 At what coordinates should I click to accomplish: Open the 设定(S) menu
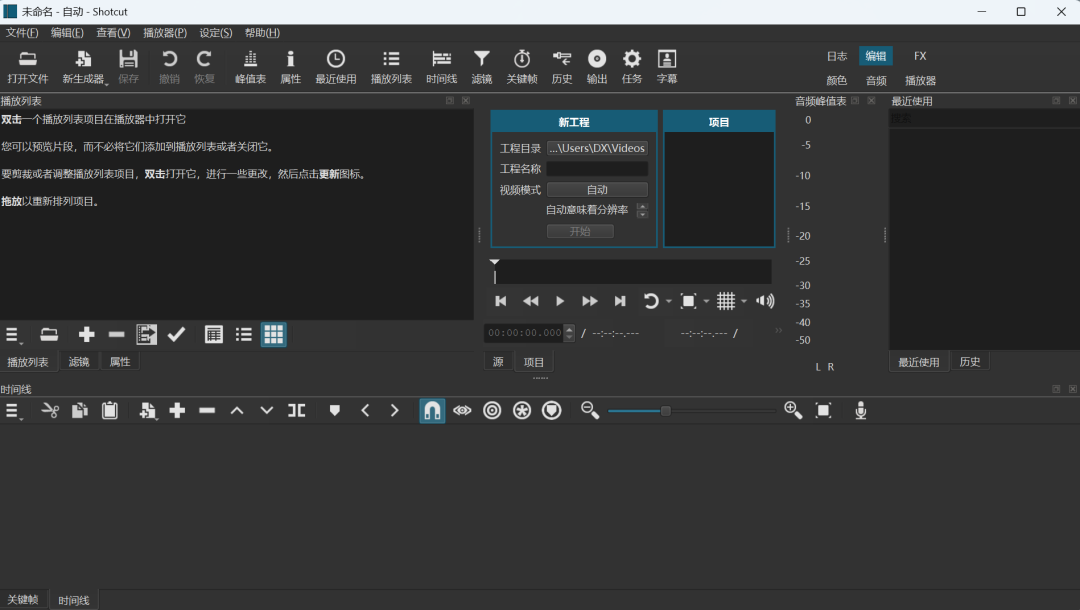click(216, 33)
